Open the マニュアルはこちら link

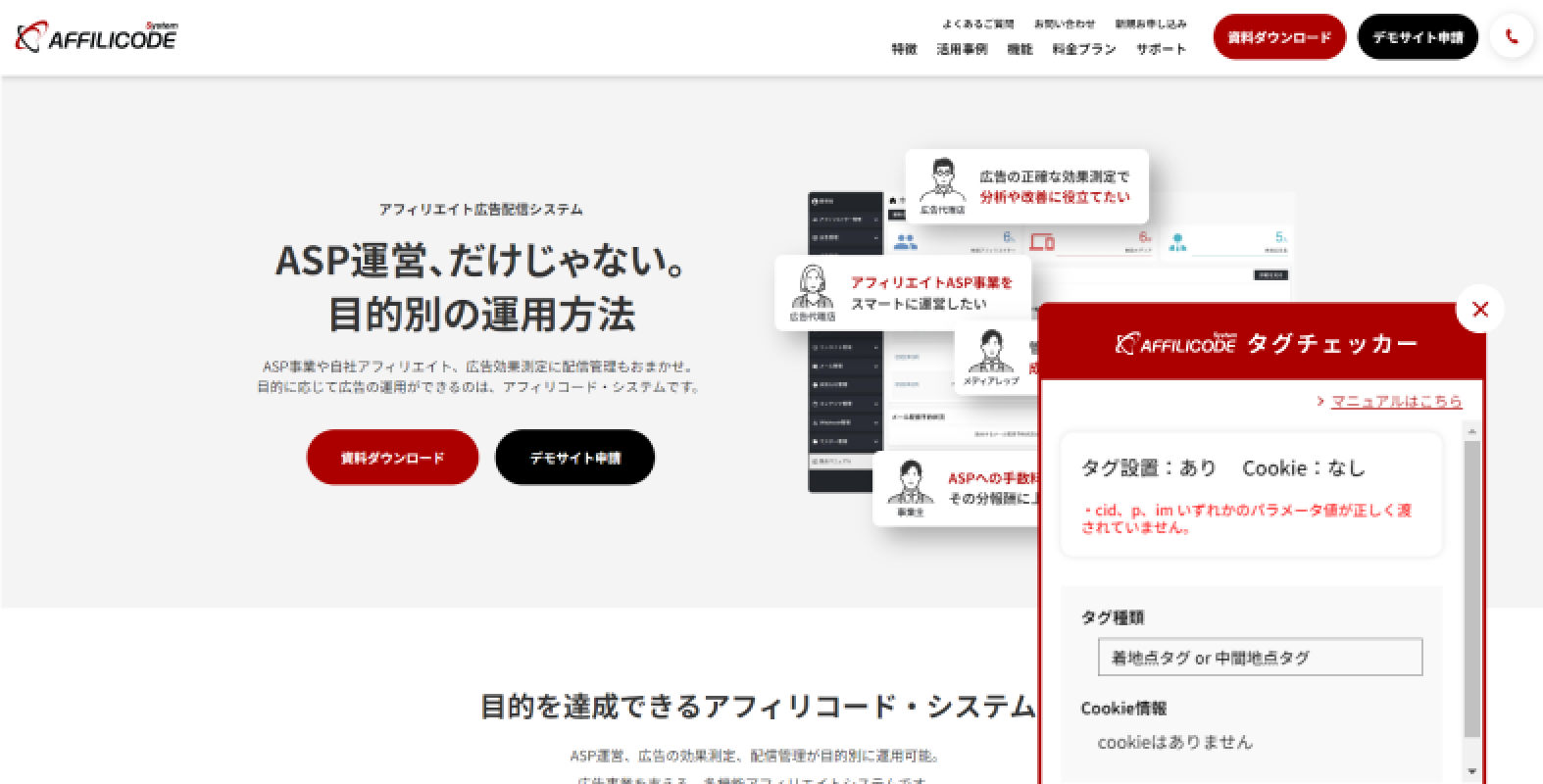[1396, 401]
